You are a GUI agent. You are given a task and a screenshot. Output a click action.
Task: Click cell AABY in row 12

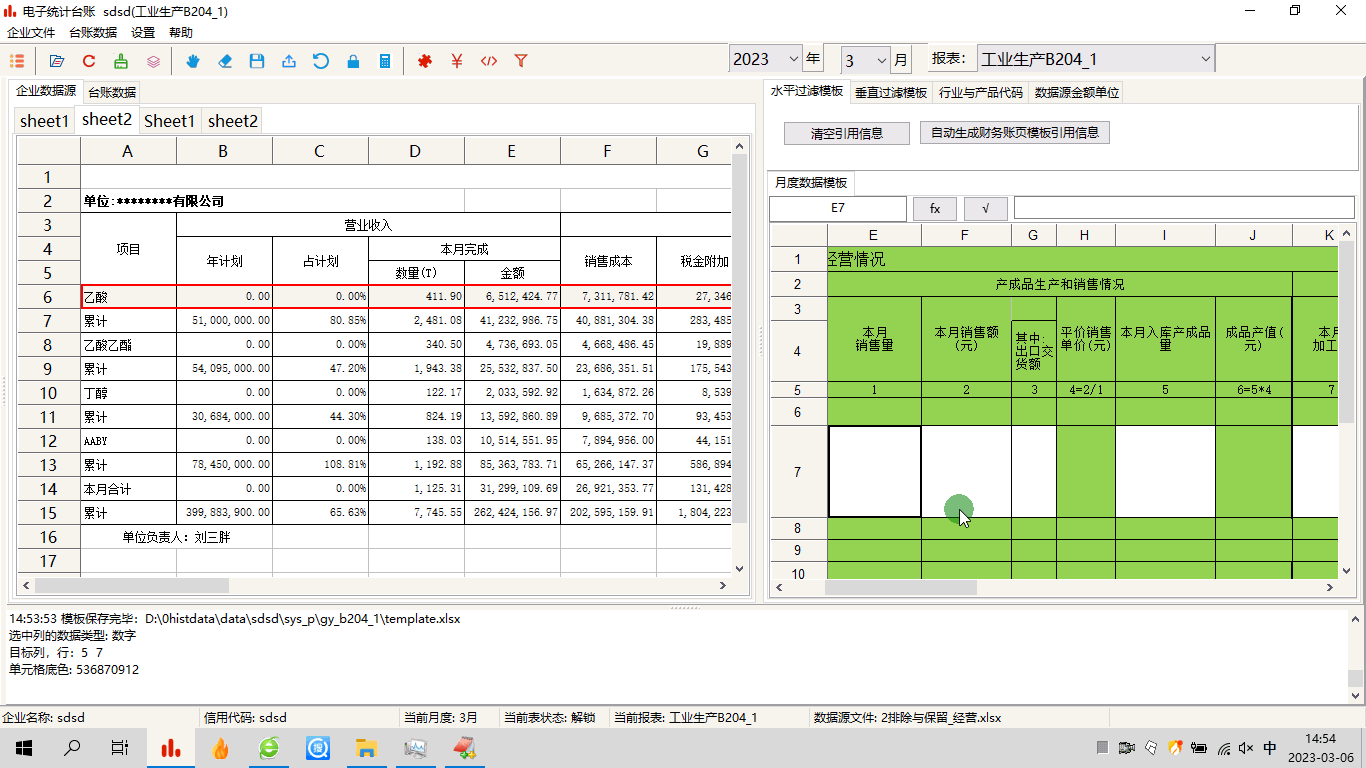coord(128,441)
